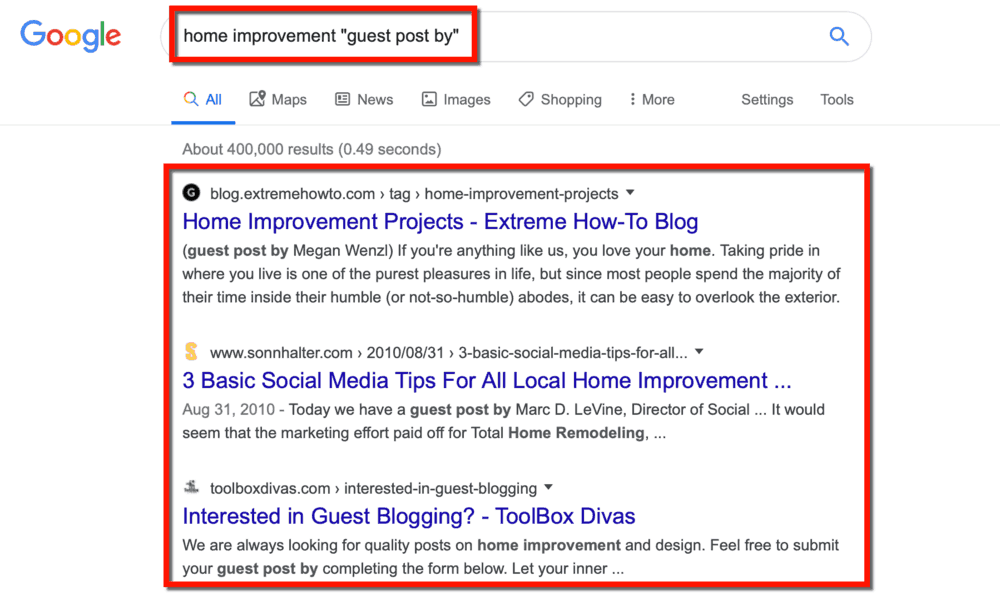Image resolution: width=1000 pixels, height=596 pixels.
Task: Click the Google logo
Action: [x=70, y=35]
